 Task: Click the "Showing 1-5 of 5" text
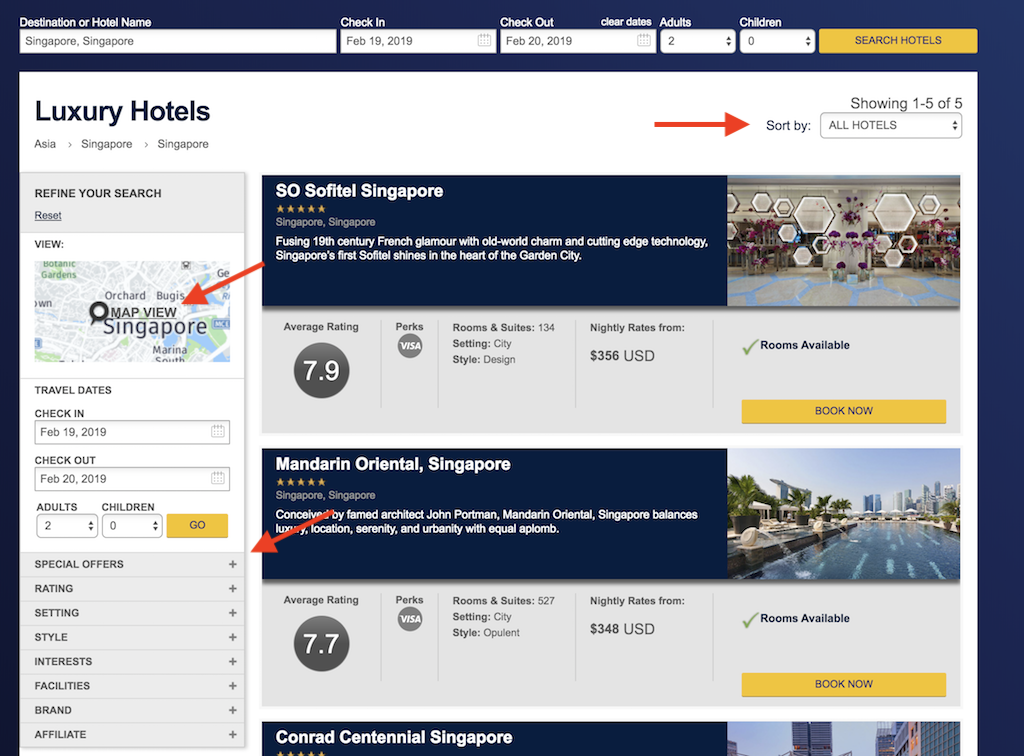coord(906,103)
